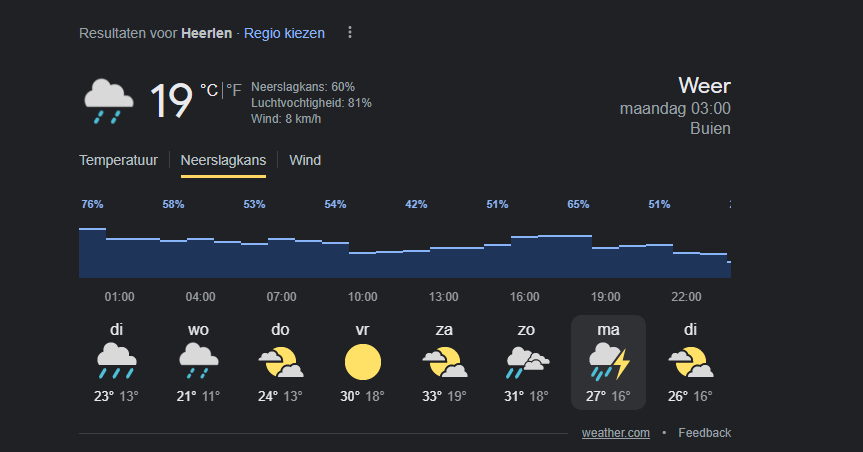The image size is (863, 452).
Task: Switch to Celsius units
Action: [x=209, y=90]
